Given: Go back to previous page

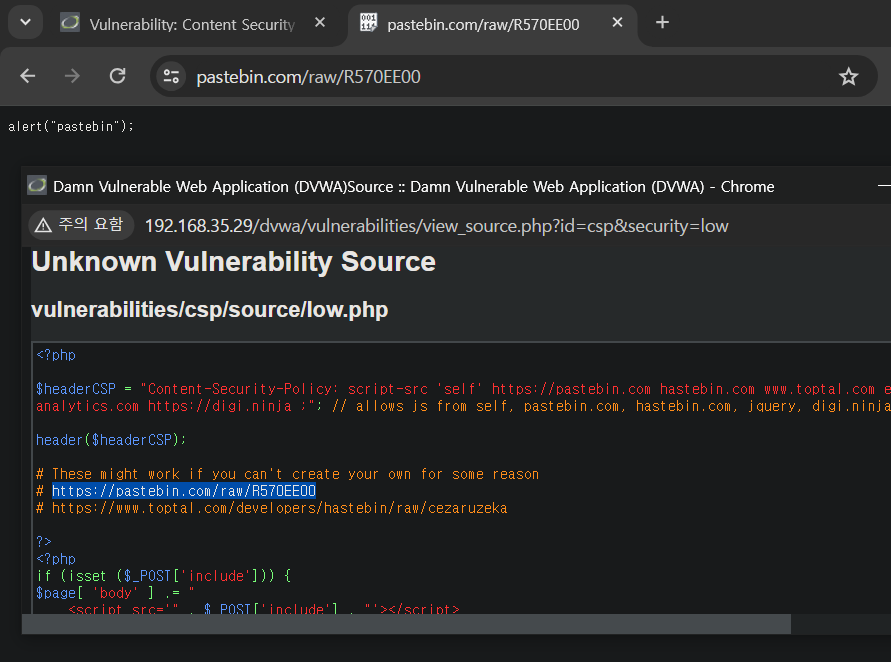Looking at the screenshot, I should coord(27,76).
